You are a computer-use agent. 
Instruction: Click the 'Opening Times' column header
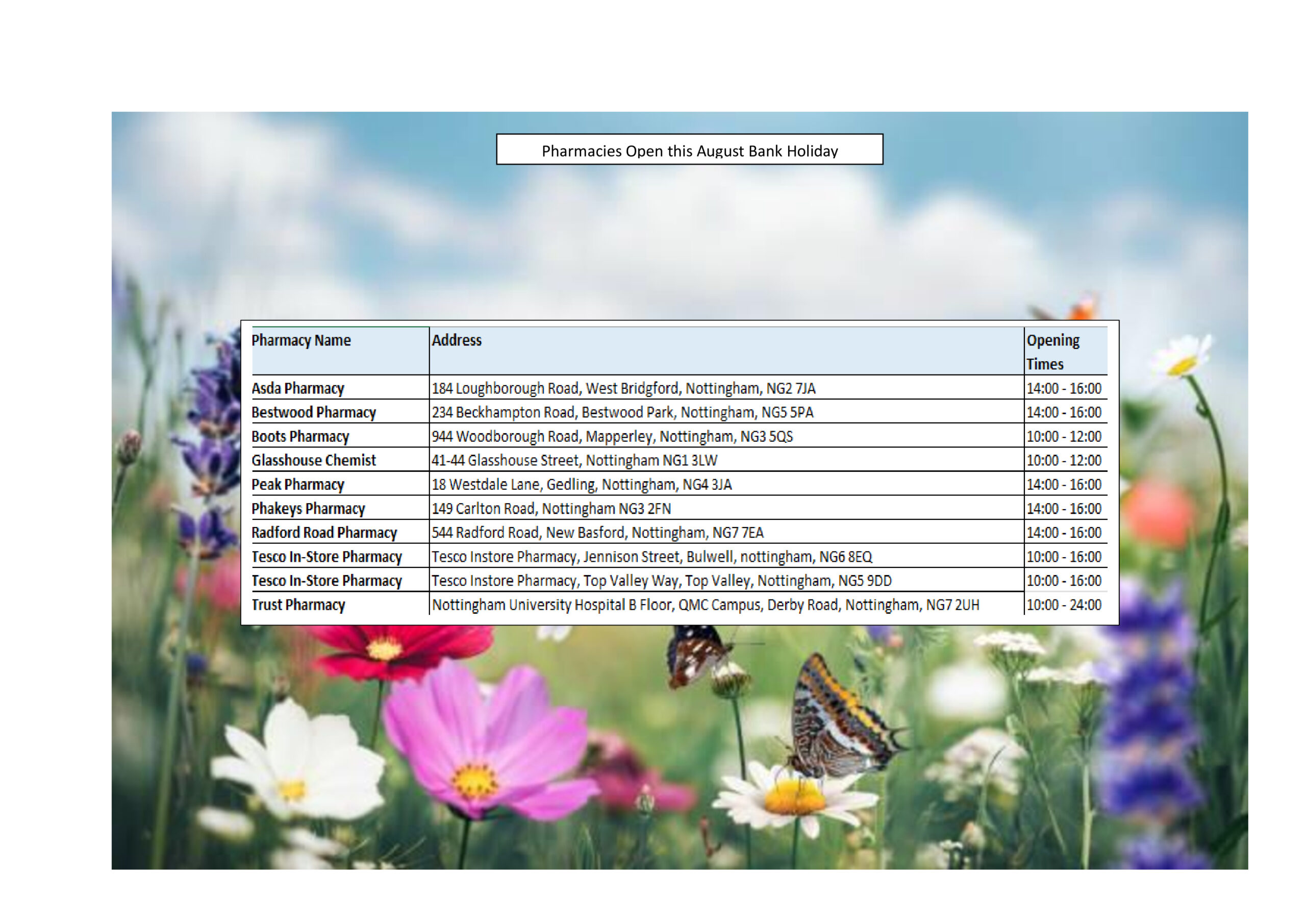tap(1052, 352)
